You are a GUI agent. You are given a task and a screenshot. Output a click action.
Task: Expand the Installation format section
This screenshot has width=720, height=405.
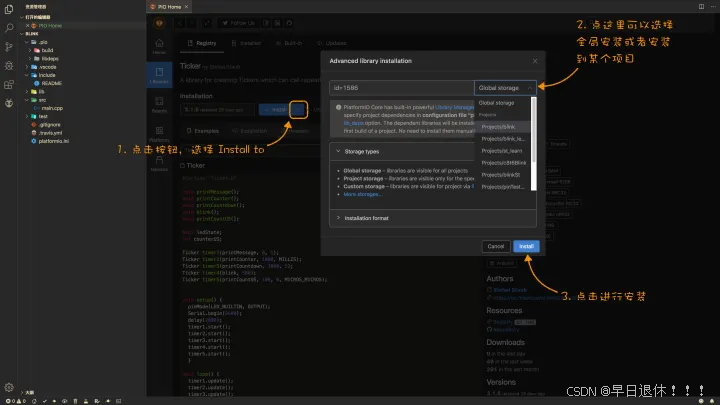coord(433,218)
